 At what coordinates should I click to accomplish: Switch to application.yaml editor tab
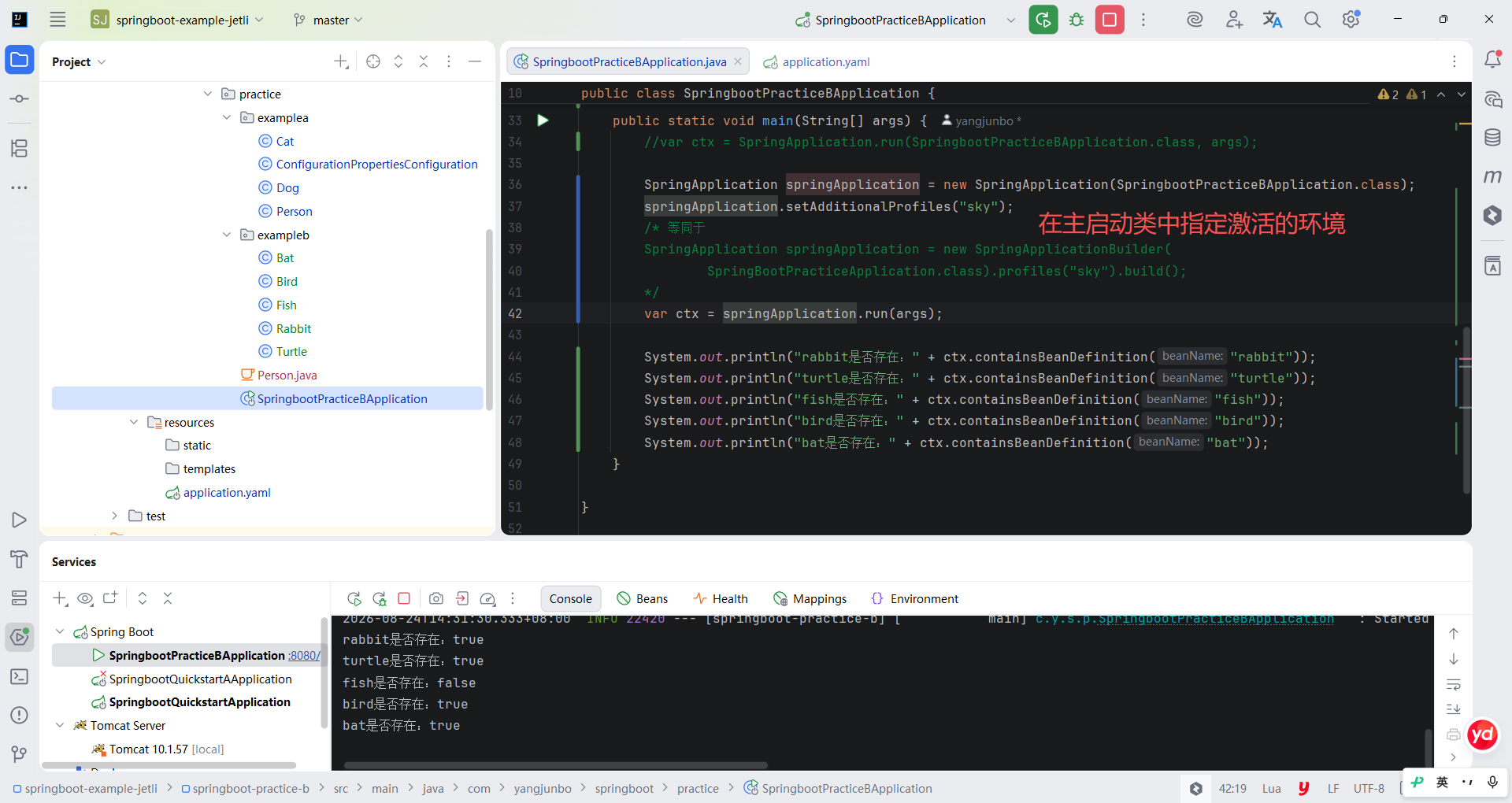[x=817, y=61]
